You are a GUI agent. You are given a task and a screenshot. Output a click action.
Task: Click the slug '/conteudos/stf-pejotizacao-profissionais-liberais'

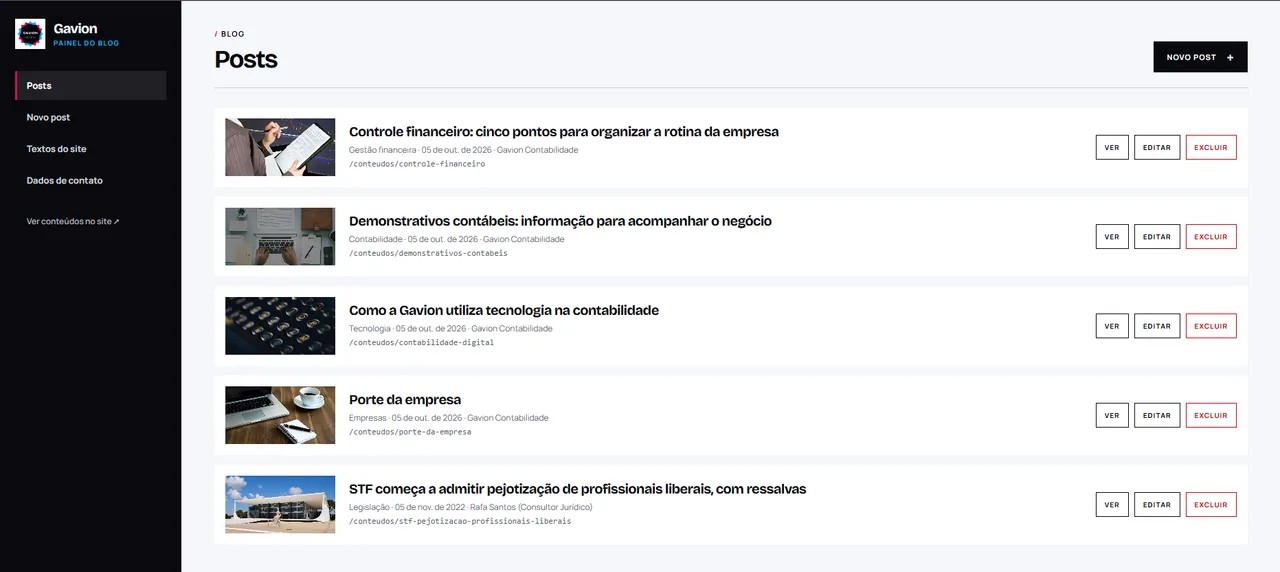pyautogui.click(x=460, y=521)
